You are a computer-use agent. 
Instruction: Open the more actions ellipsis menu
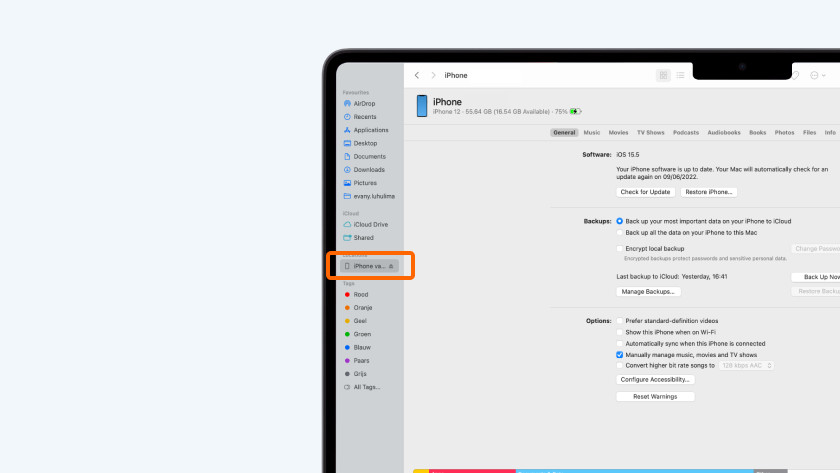[x=818, y=76]
